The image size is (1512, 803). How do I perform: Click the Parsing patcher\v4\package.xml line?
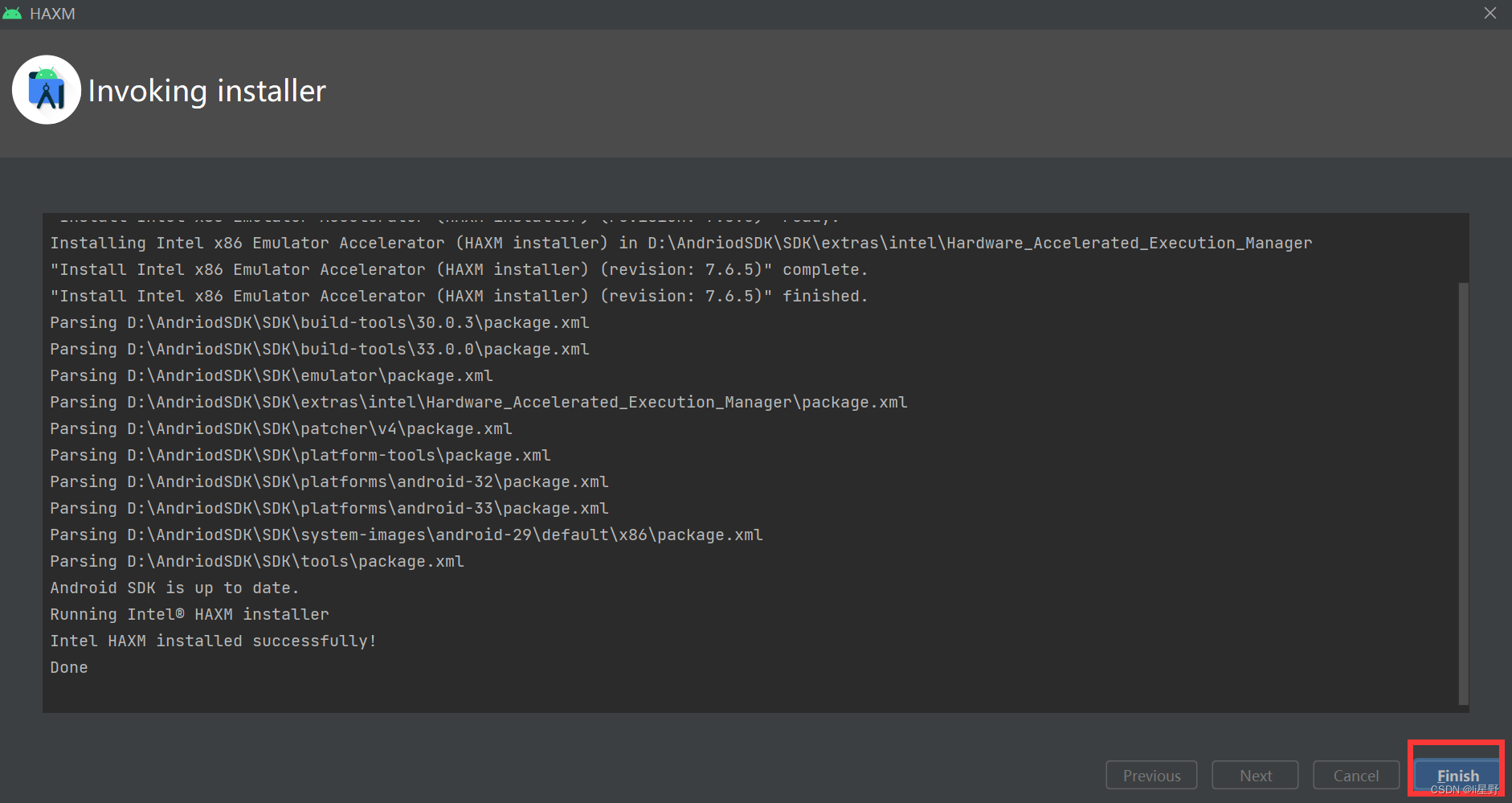click(x=281, y=428)
